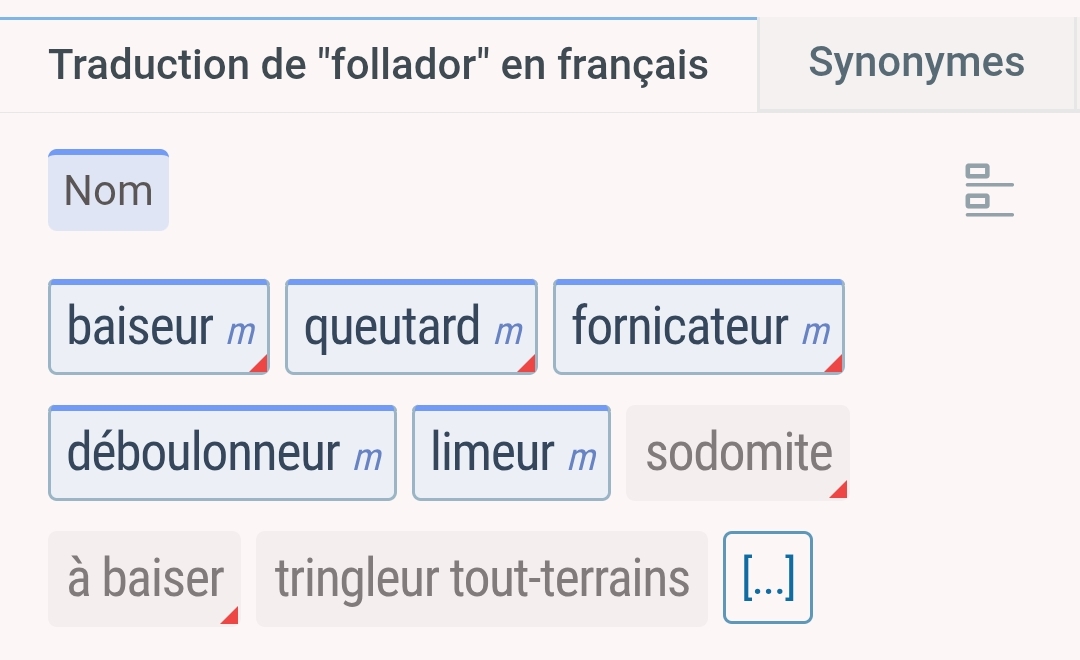Screen dimensions: 1080x660
Task: Click masculine "m" marker beside déboulonneur
Action: click(x=368, y=458)
